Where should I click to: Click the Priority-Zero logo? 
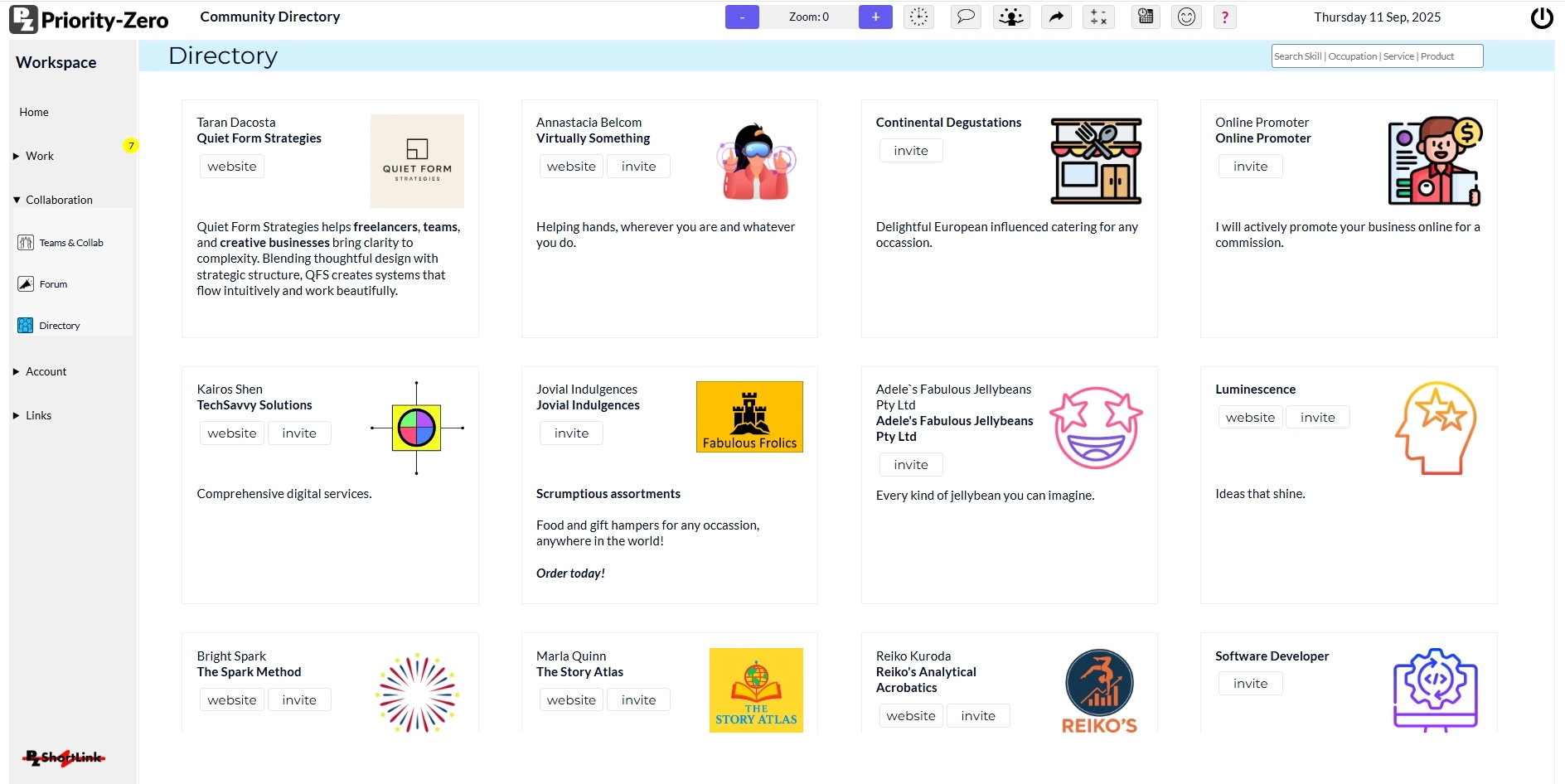pyautogui.click(x=89, y=19)
